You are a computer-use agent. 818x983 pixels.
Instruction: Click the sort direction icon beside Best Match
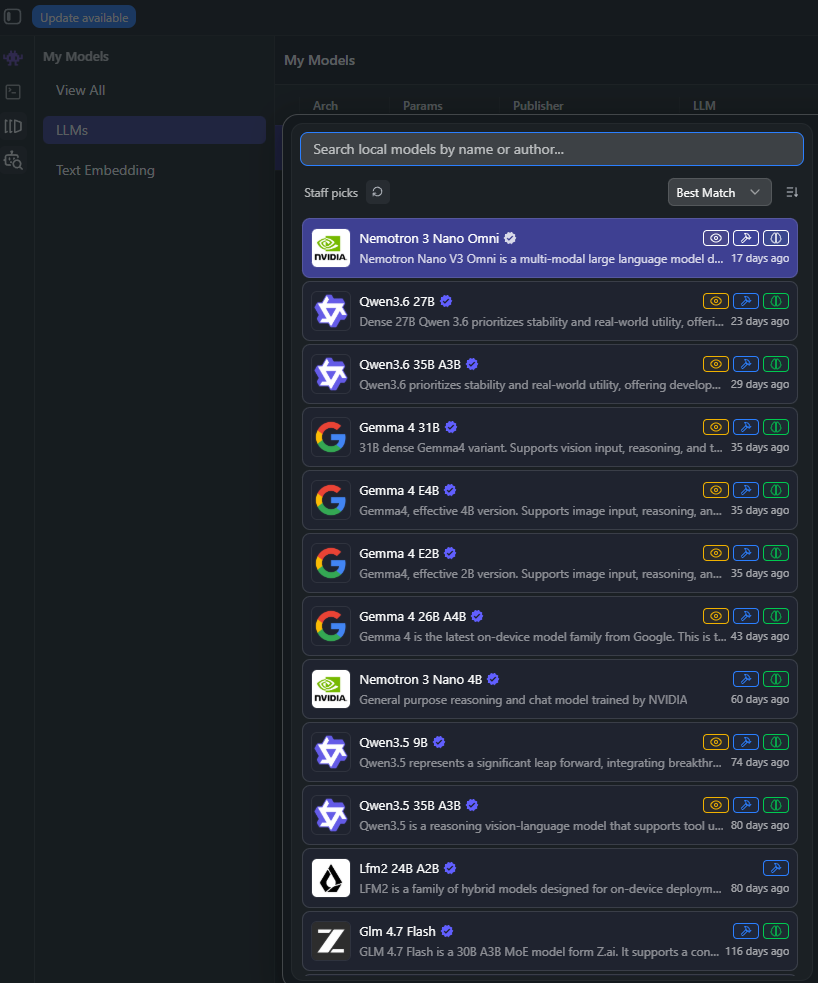(x=792, y=192)
